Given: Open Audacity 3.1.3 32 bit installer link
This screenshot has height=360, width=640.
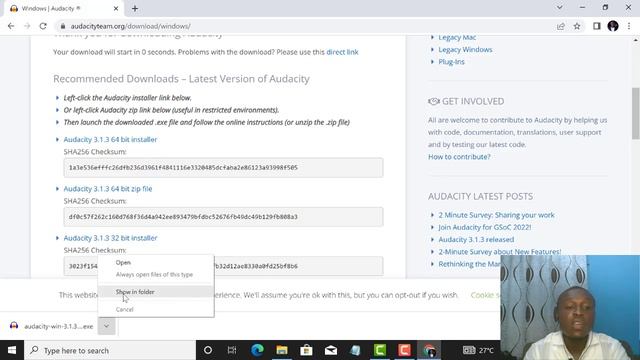Looking at the screenshot, I should pos(110,238).
